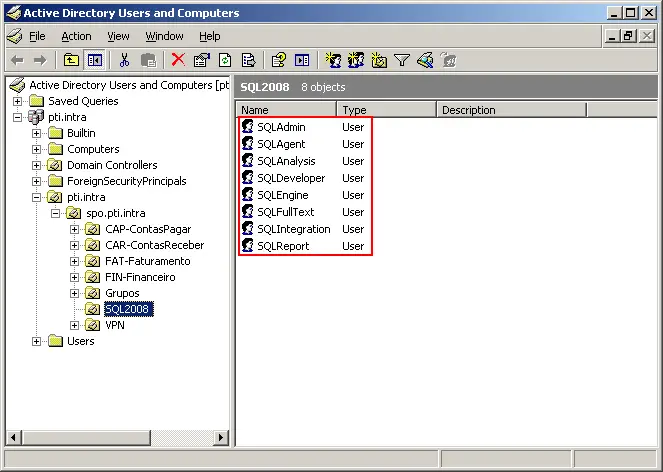Expand the ForeignSecurityPrincipals folder
This screenshot has width=663, height=472.
click(36, 181)
